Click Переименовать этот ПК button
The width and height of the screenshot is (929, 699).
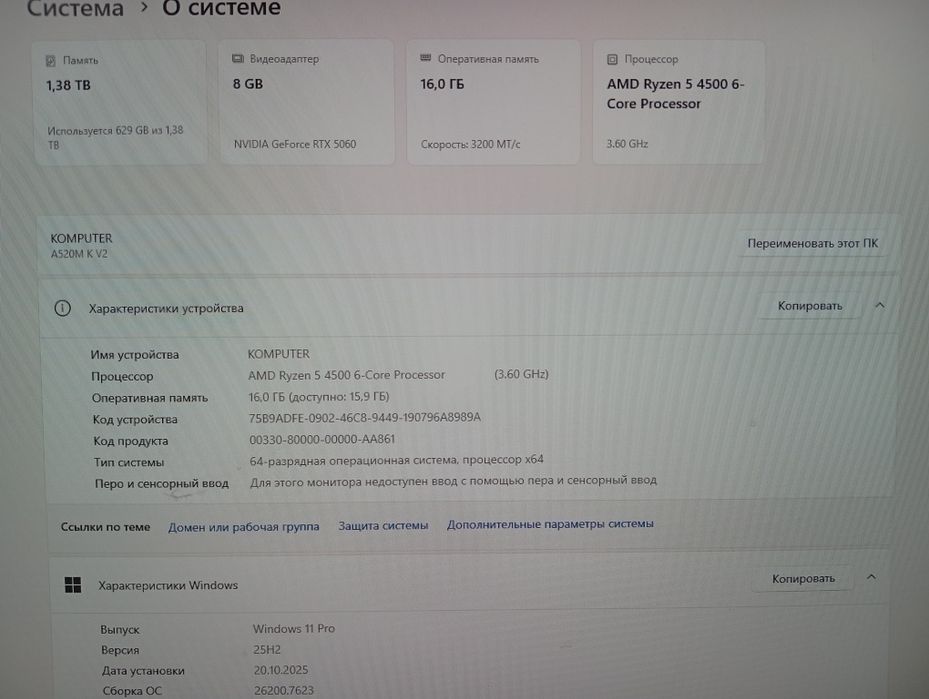tap(812, 243)
